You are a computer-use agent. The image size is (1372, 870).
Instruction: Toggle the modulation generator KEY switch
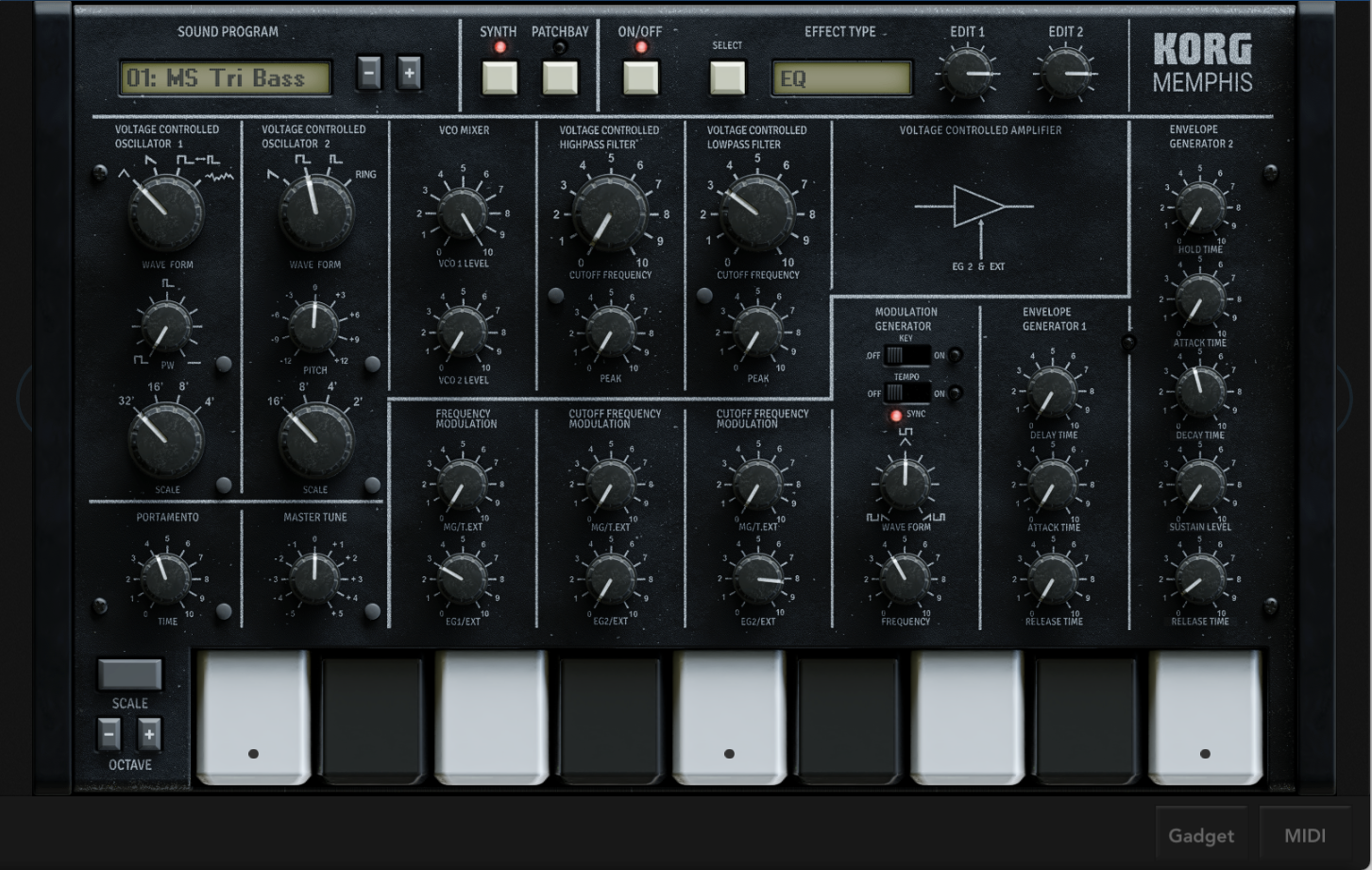click(x=906, y=355)
